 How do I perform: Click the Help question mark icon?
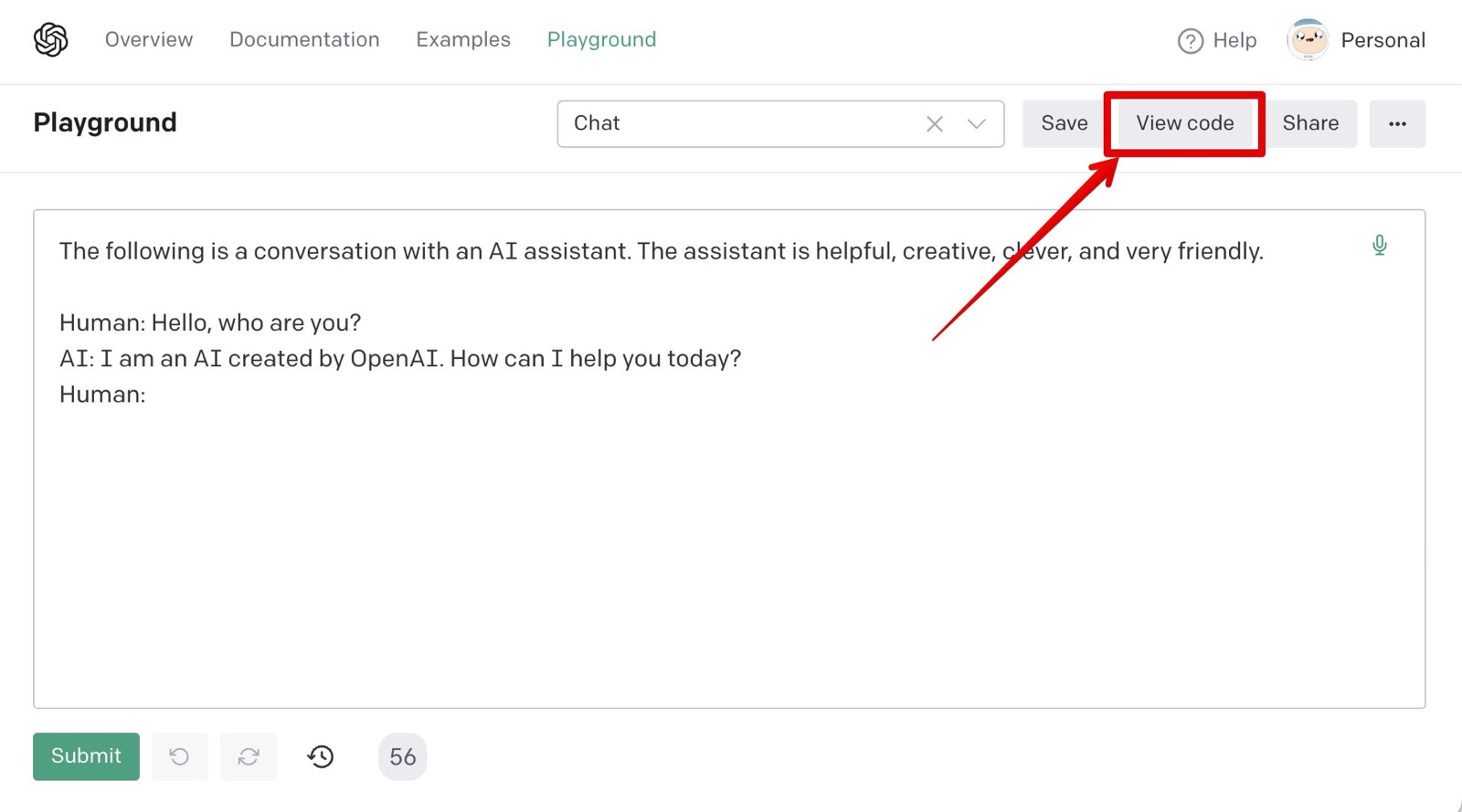1190,41
